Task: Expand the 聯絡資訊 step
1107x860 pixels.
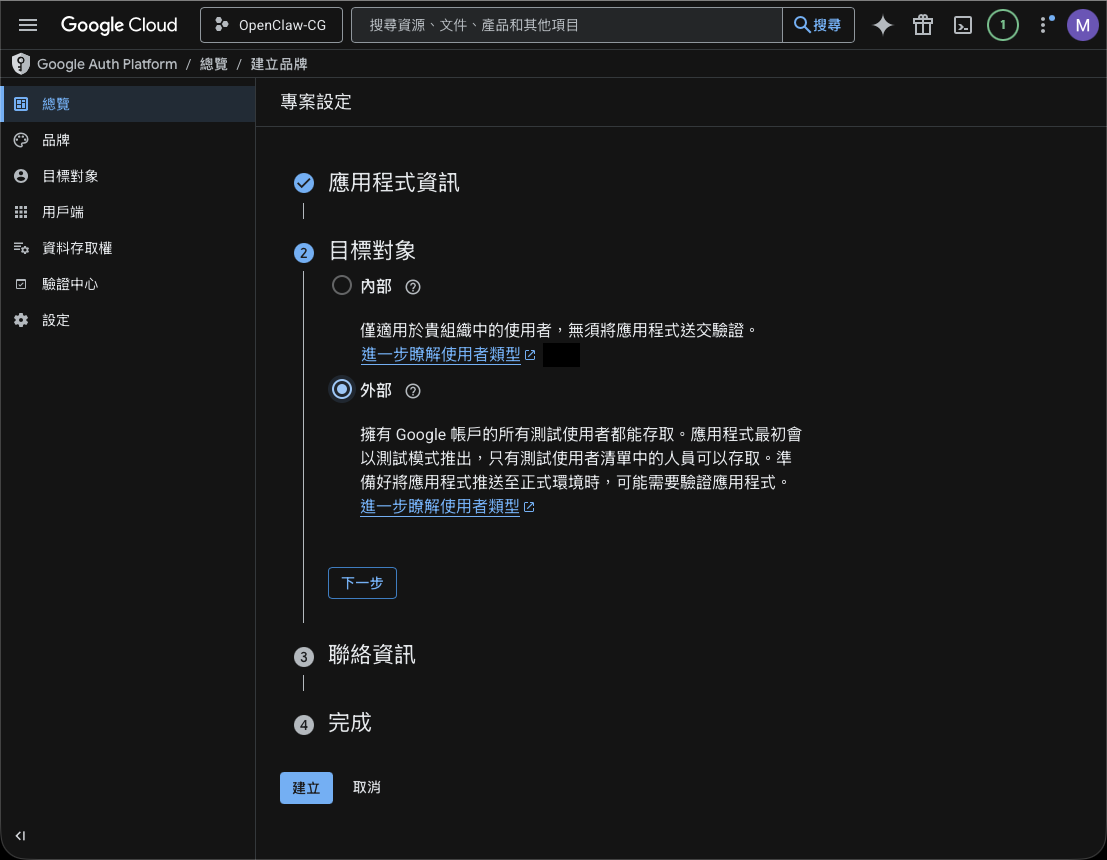Action: (371, 656)
